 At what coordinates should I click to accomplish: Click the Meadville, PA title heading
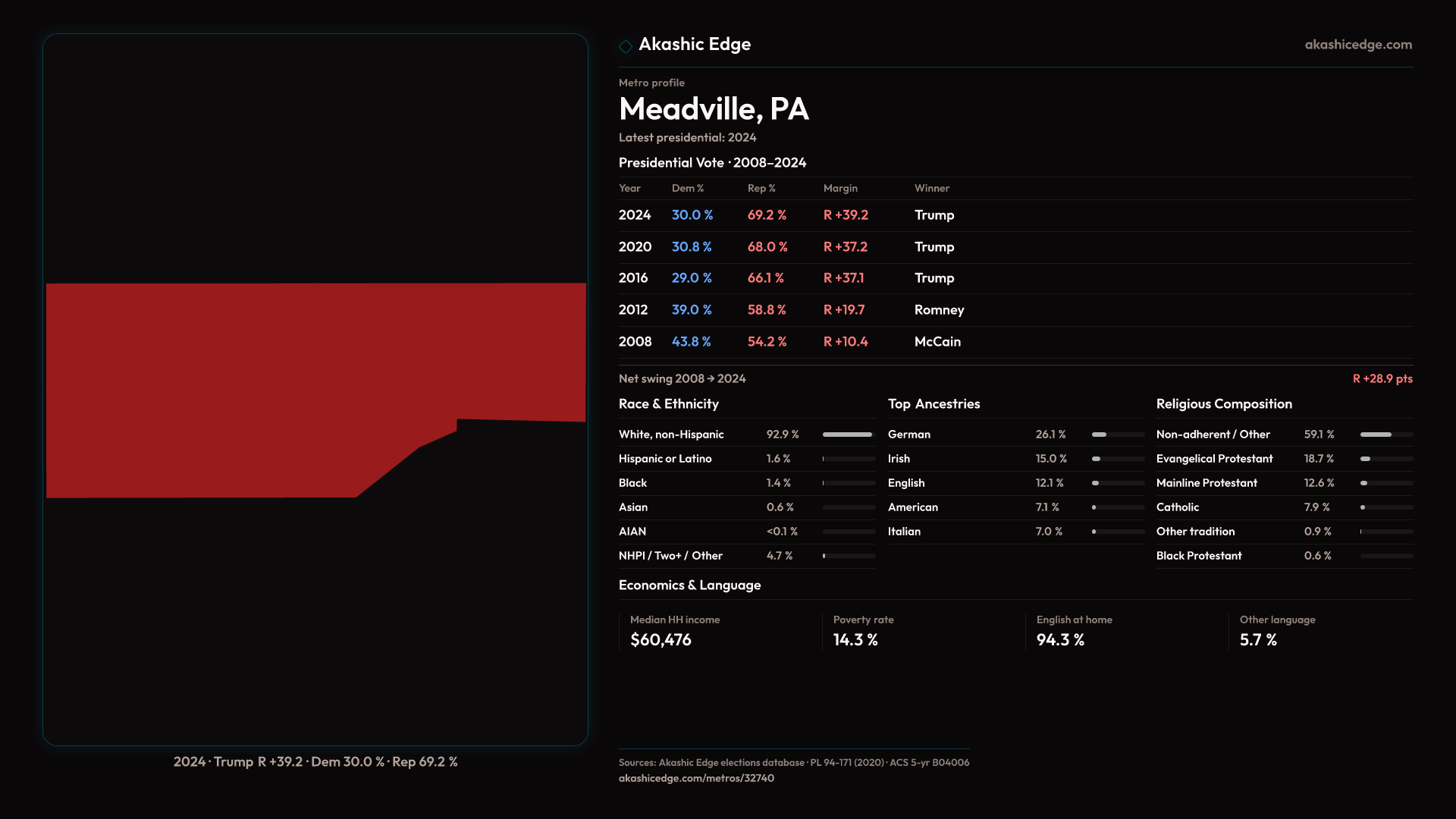click(713, 109)
